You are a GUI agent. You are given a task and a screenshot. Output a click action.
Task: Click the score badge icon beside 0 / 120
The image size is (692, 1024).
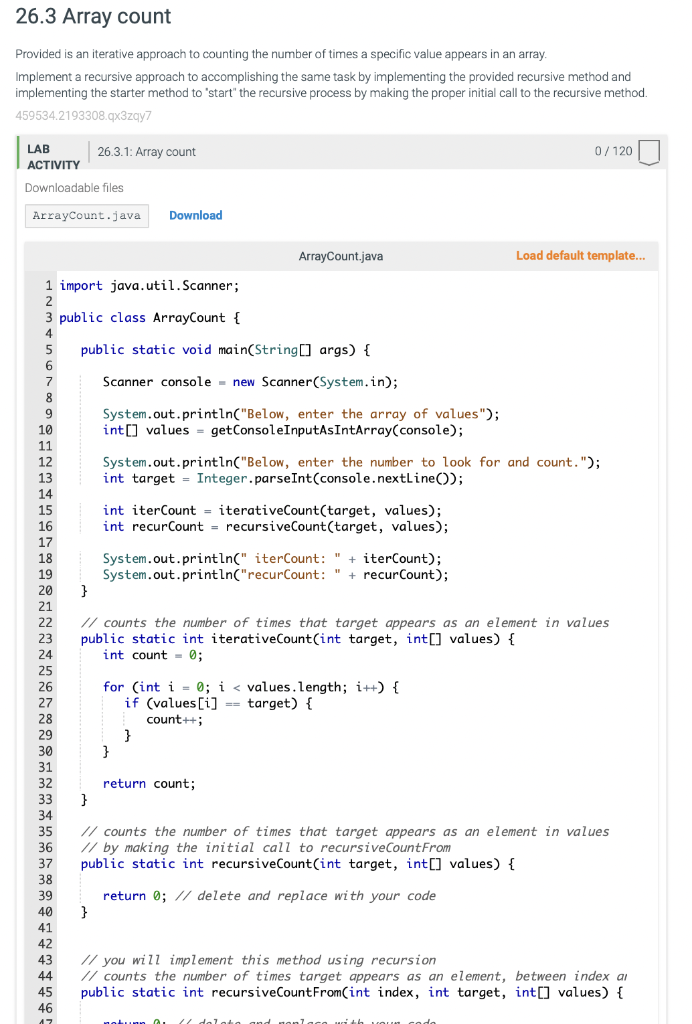pos(648,152)
